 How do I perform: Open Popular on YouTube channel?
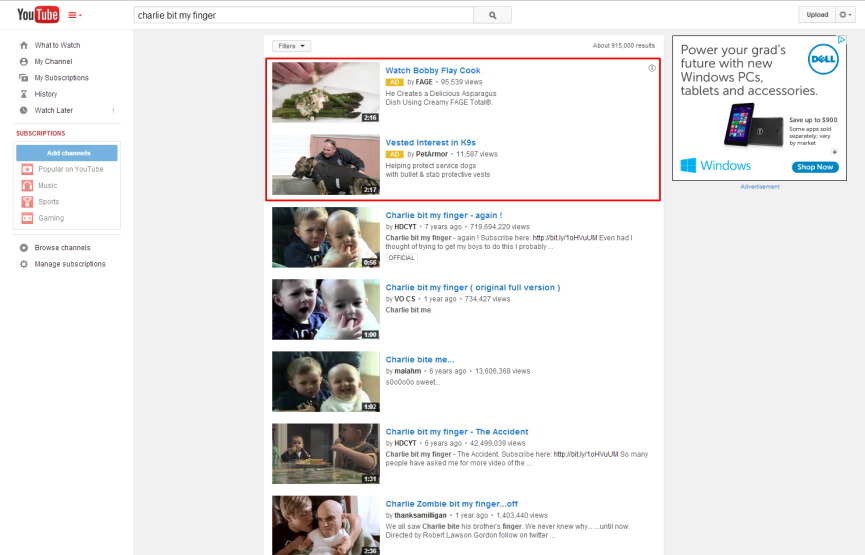(x=71, y=169)
